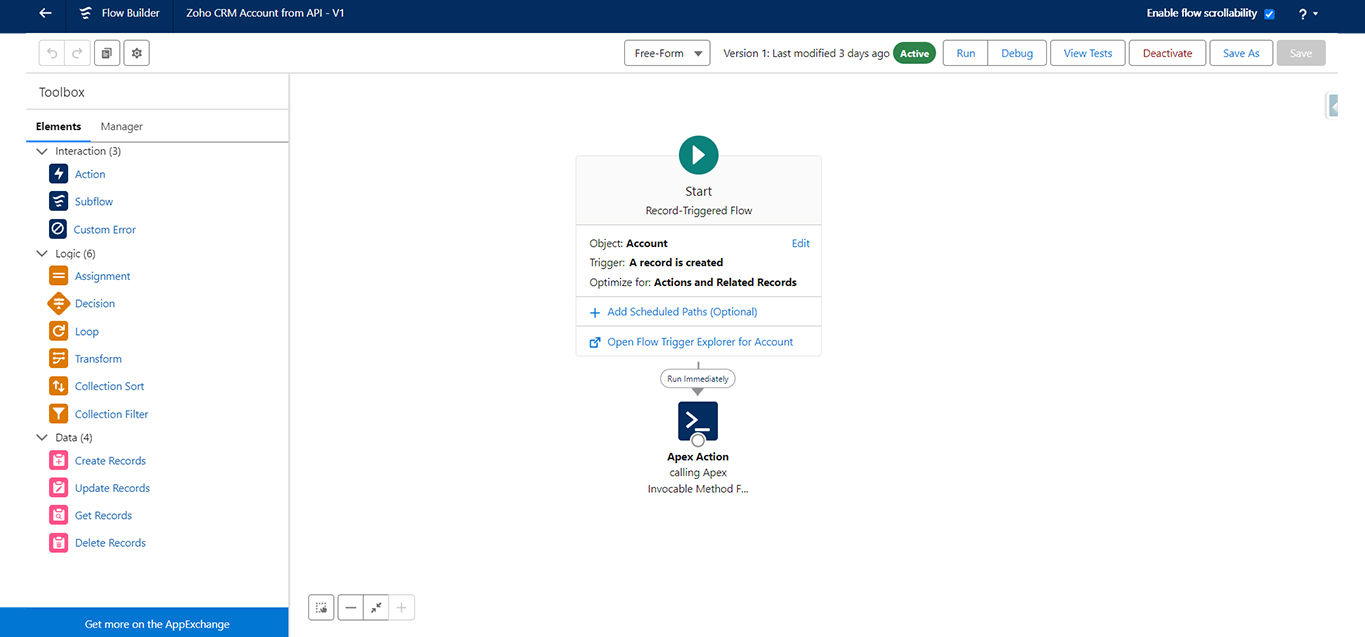Click 'A record is created' trigger text
1365x637 pixels.
(x=676, y=263)
